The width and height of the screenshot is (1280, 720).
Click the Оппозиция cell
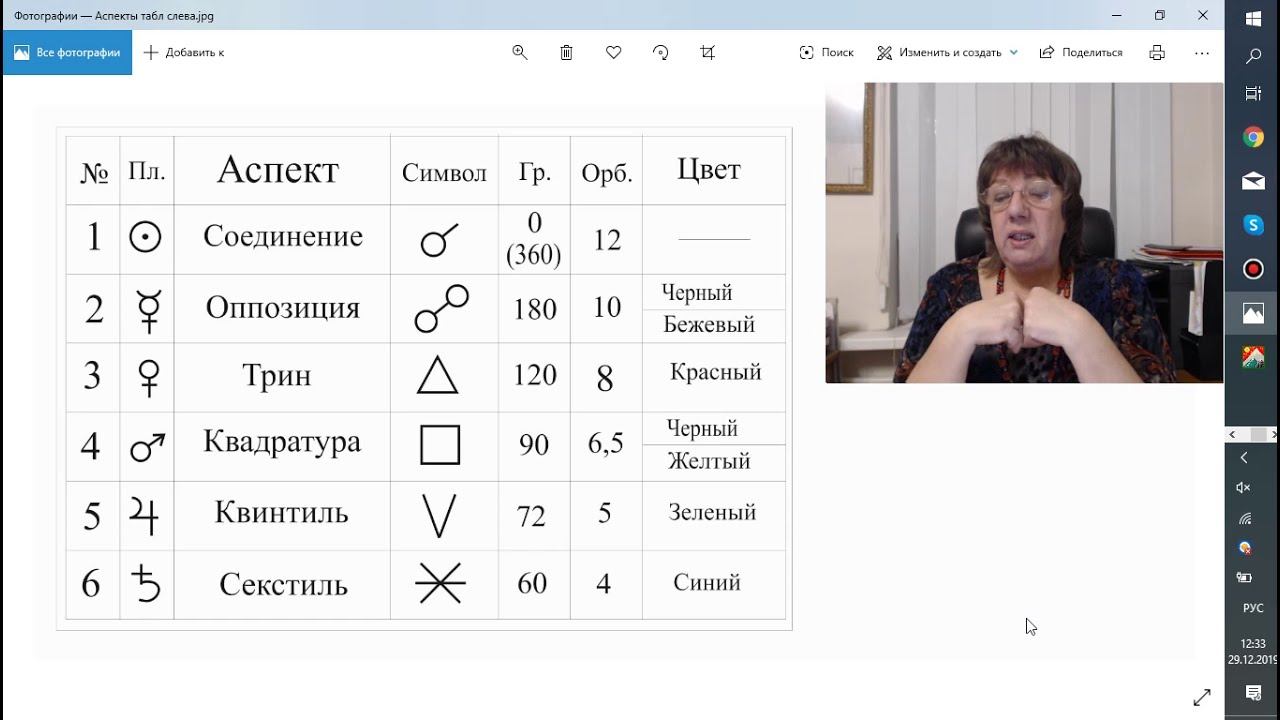click(x=283, y=308)
